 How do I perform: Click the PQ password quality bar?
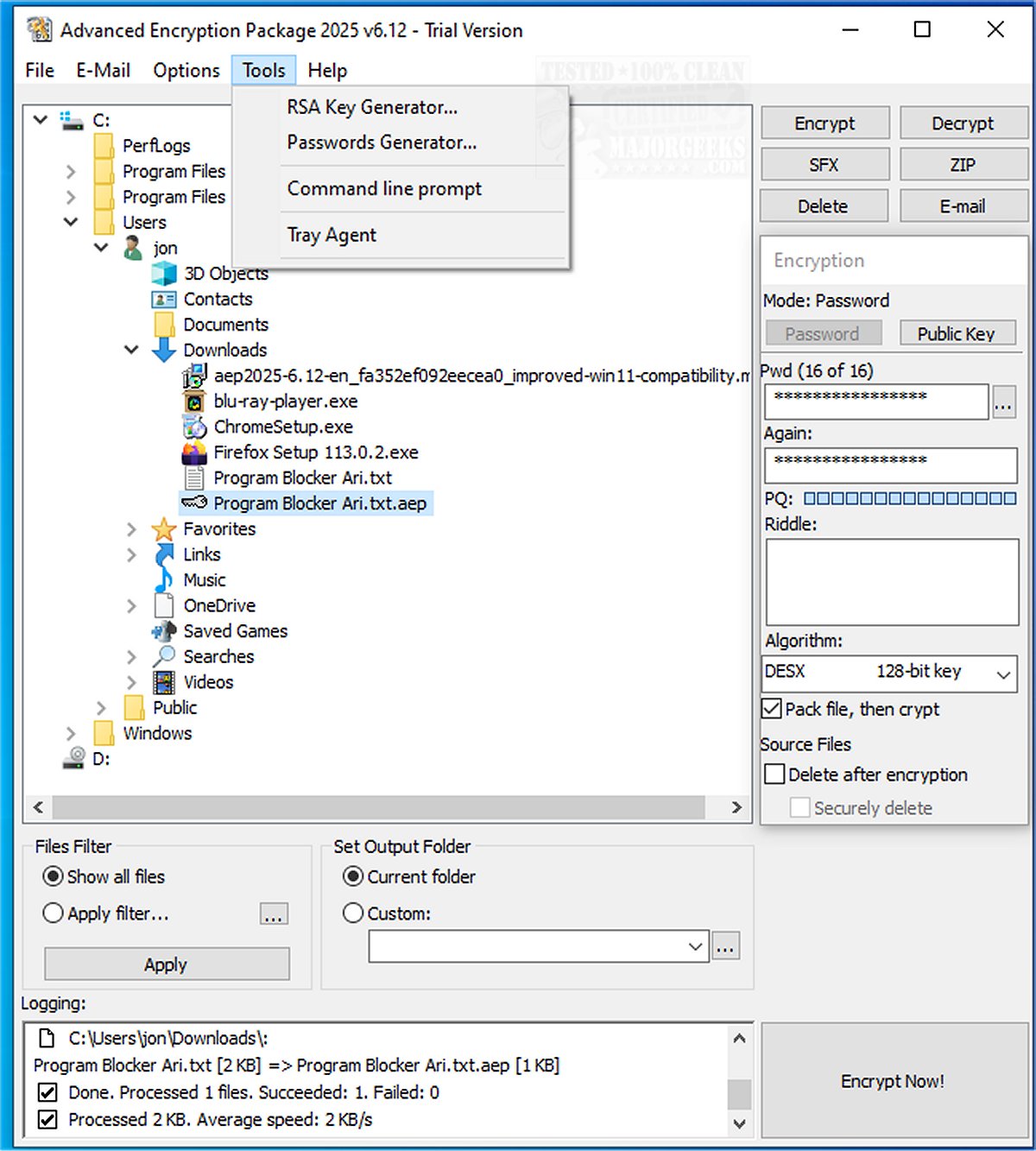tap(910, 498)
